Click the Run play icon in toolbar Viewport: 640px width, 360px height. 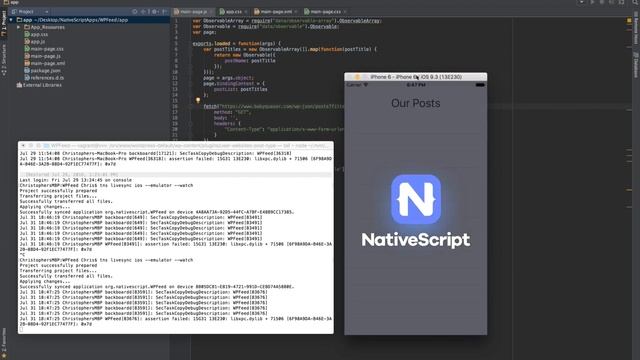tap(592, 2)
